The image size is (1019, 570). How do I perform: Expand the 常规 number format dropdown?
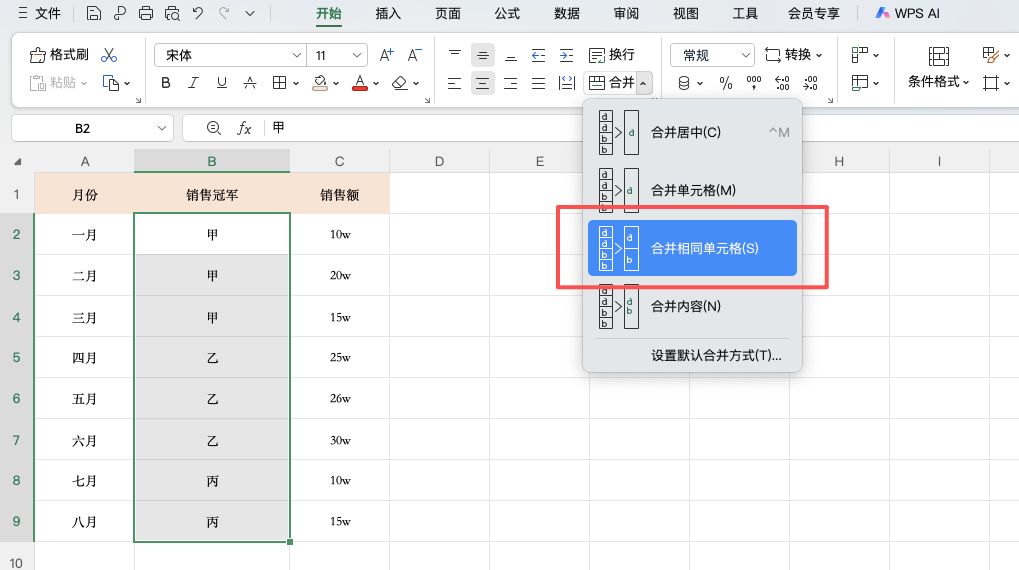point(712,55)
